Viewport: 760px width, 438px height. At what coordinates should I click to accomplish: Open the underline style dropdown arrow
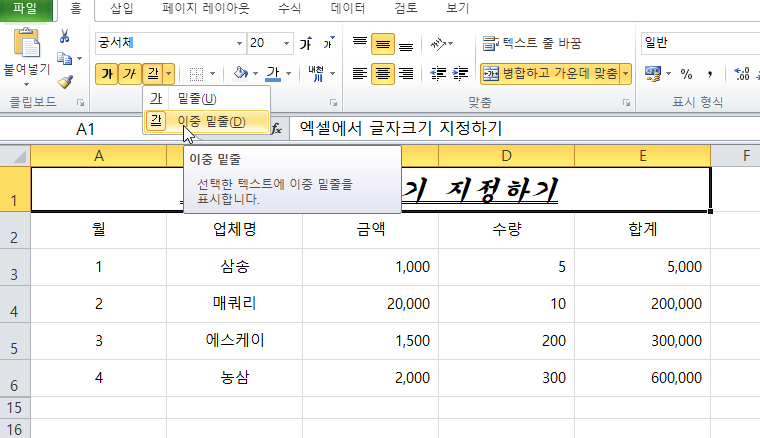point(169,74)
